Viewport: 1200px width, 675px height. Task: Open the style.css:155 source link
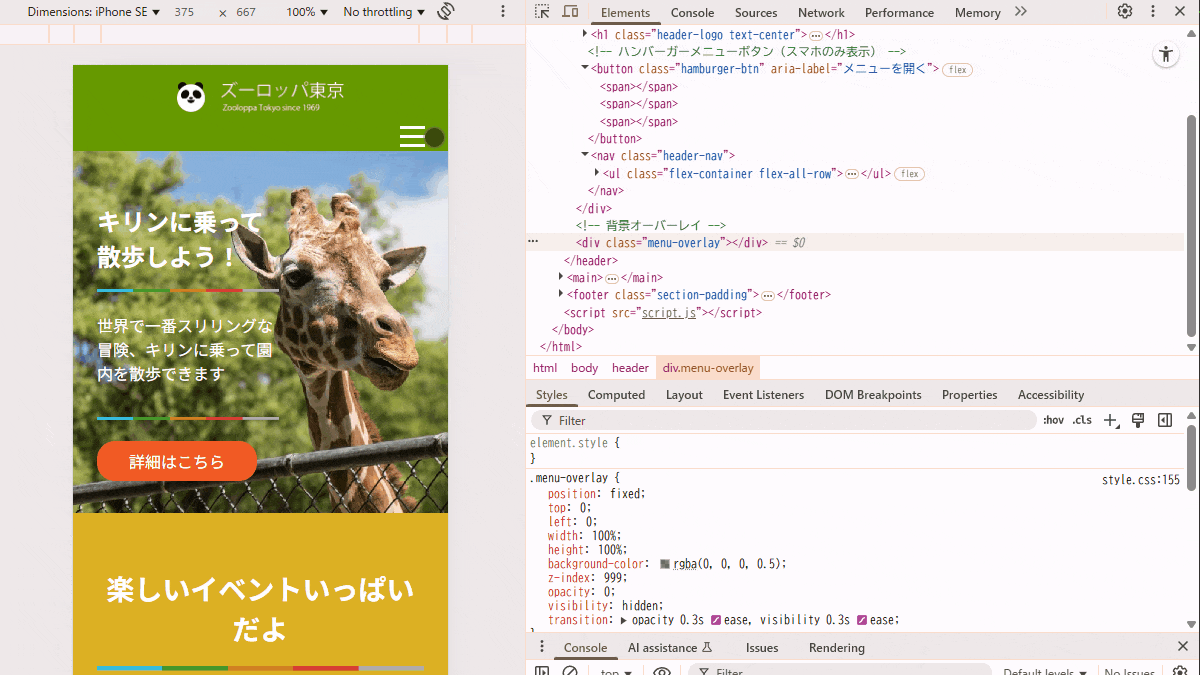pos(1141,480)
